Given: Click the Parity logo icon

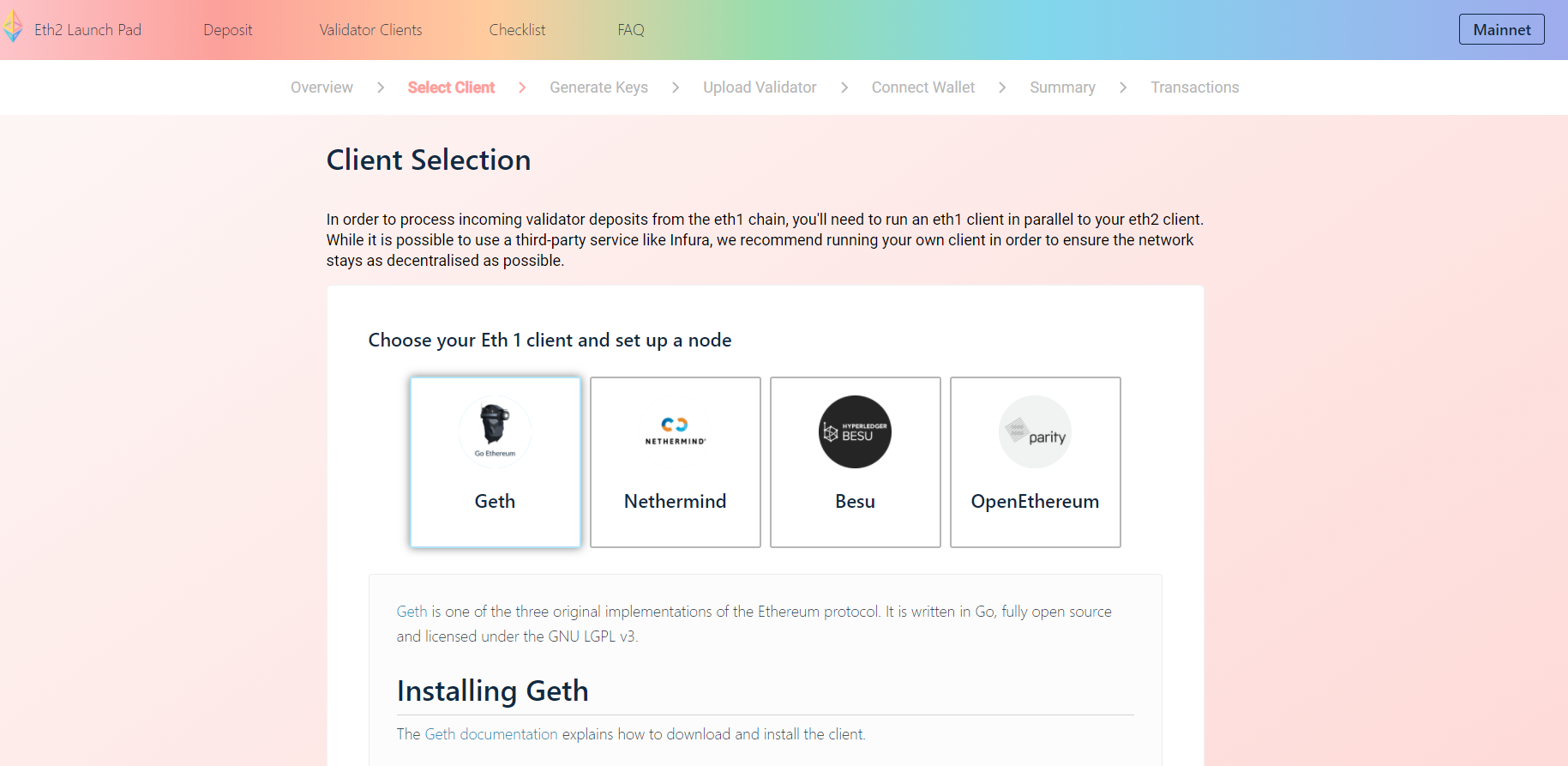Looking at the screenshot, I should pyautogui.click(x=1035, y=431).
